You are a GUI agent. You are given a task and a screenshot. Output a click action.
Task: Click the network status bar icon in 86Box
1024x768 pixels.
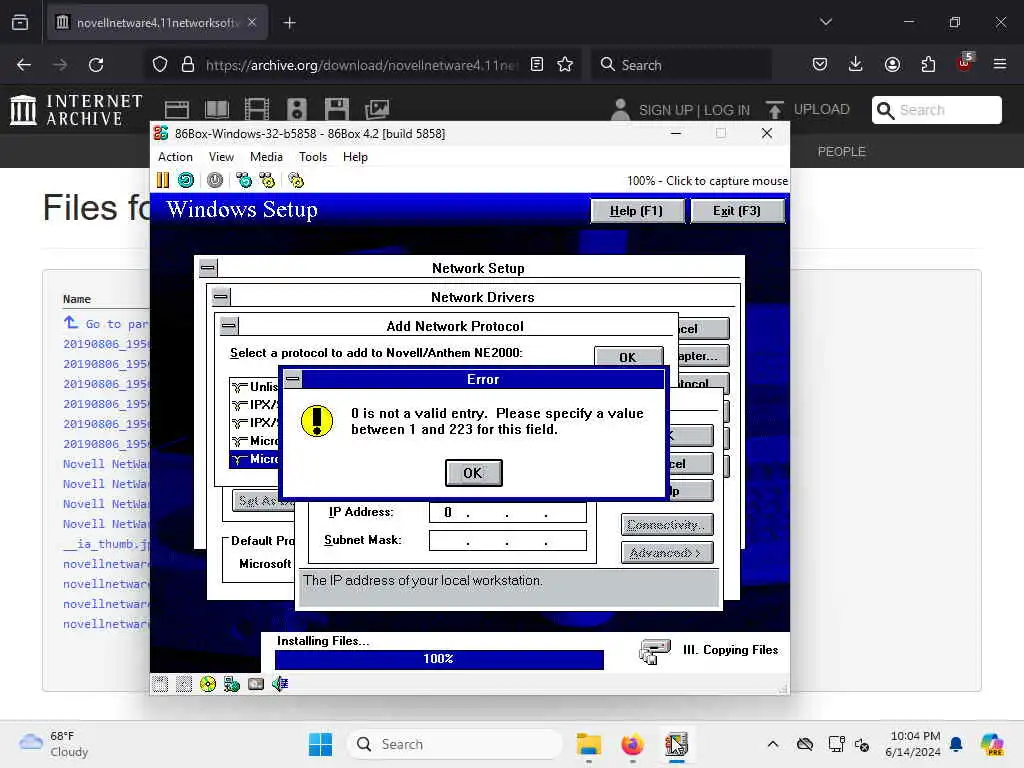pos(232,684)
